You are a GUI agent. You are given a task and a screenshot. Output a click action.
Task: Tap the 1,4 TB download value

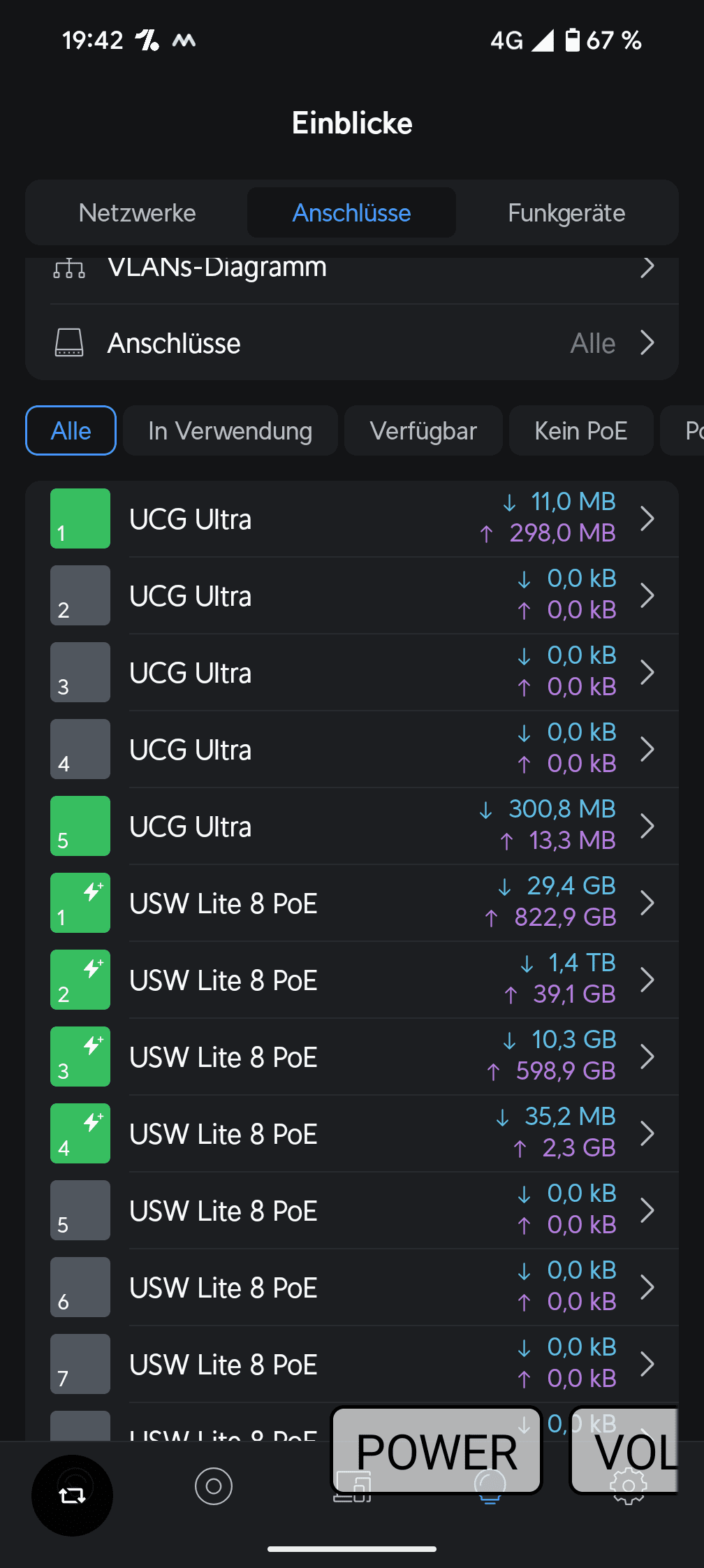click(581, 962)
